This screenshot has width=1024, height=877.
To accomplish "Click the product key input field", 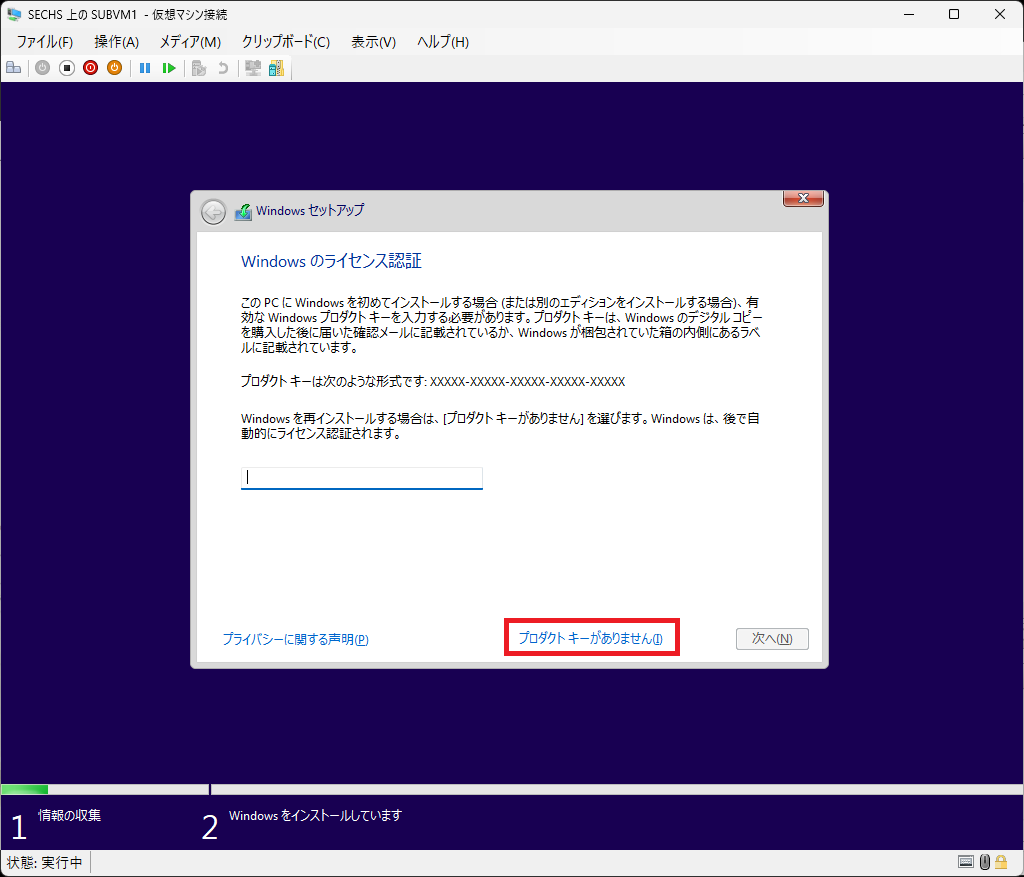I will [x=362, y=477].
